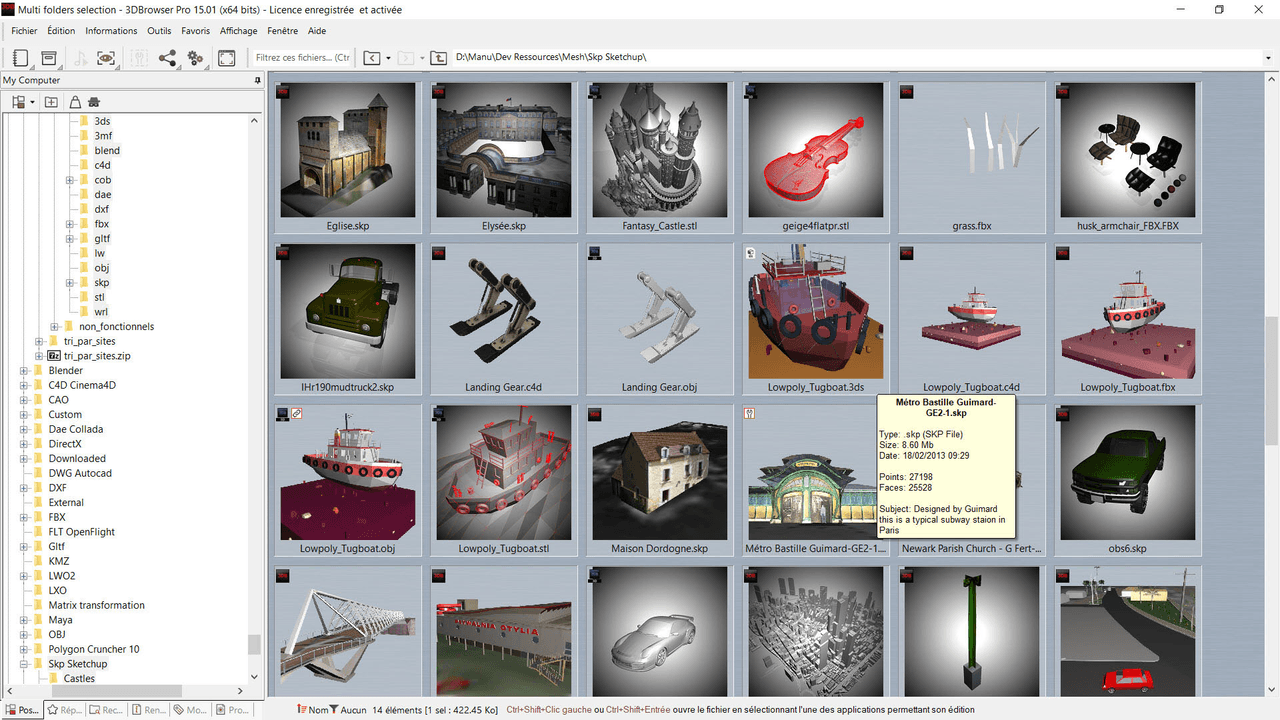
Task: Click the archive box toolbar icon
Action: (x=49, y=58)
